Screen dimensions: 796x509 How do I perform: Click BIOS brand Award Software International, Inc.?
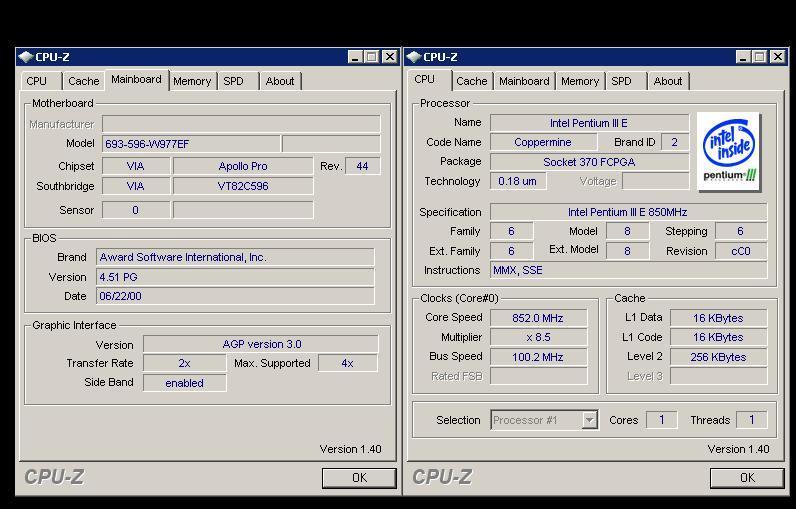click(235, 257)
